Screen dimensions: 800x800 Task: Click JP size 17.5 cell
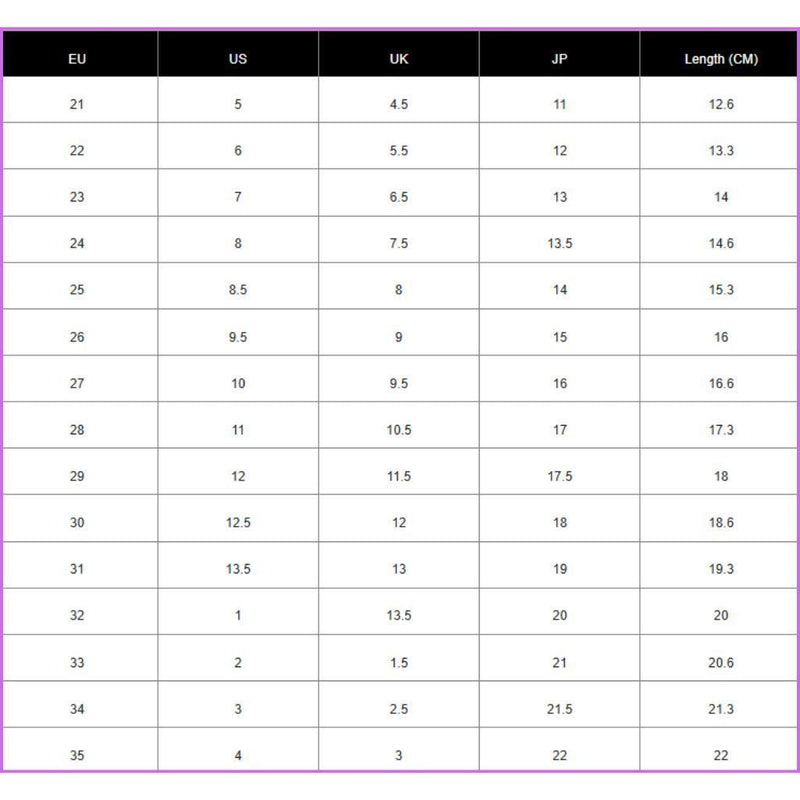click(x=560, y=476)
